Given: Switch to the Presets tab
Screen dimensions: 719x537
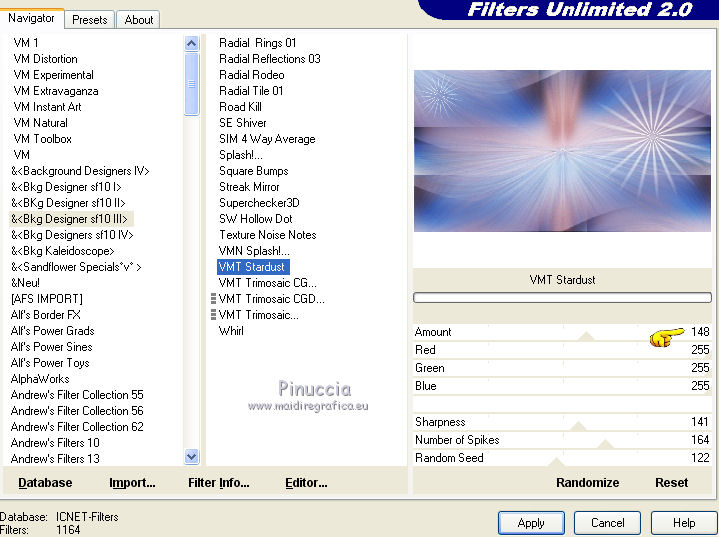Looking at the screenshot, I should click(x=89, y=20).
